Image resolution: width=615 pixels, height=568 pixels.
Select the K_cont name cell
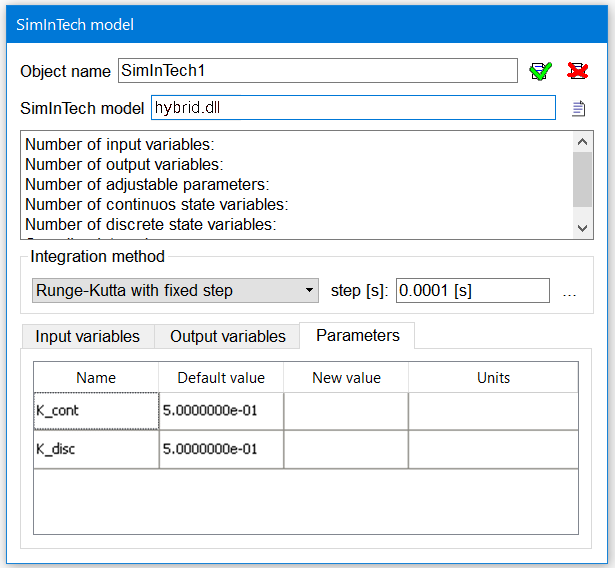96,411
